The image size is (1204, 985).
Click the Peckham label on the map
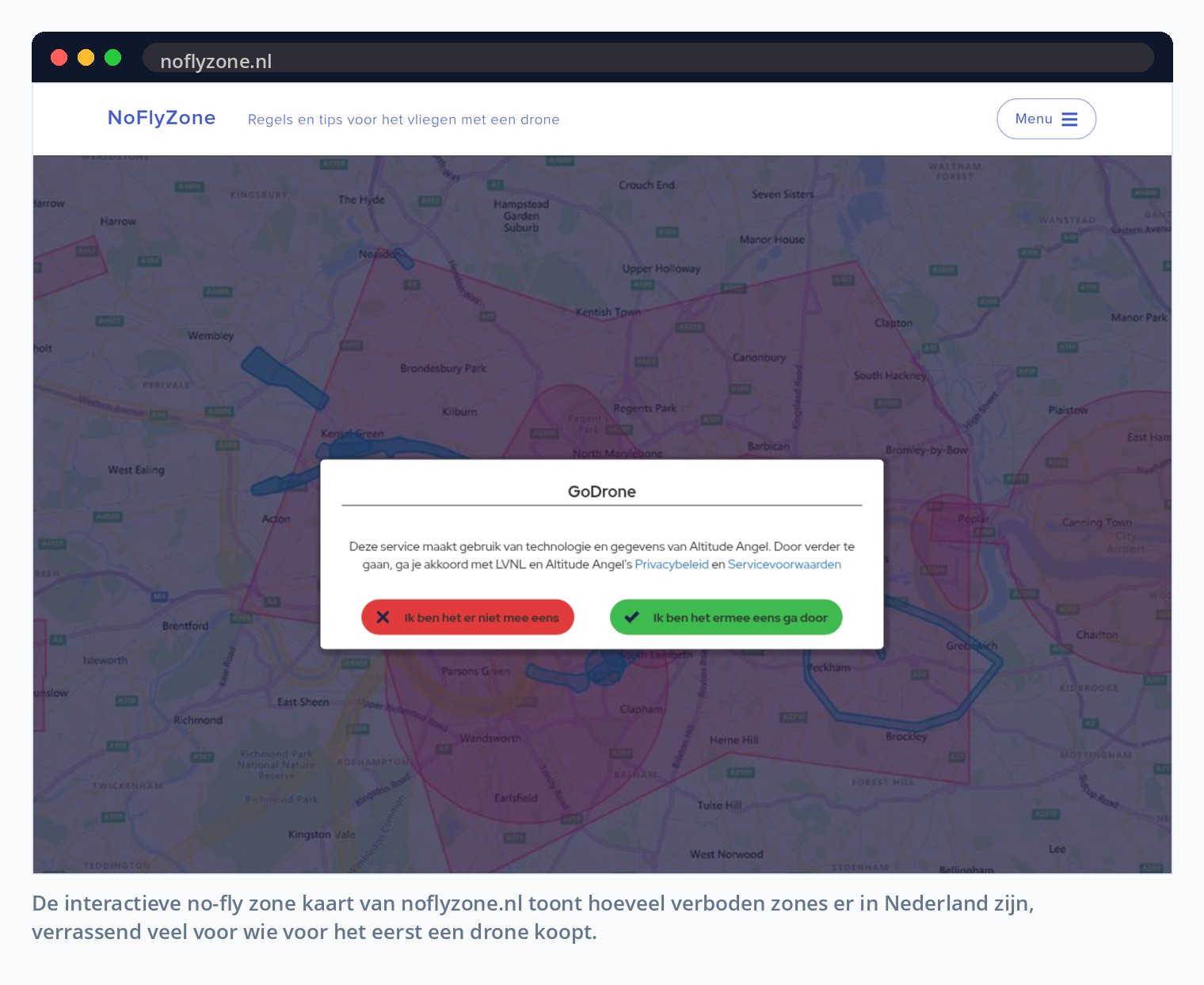click(x=829, y=667)
